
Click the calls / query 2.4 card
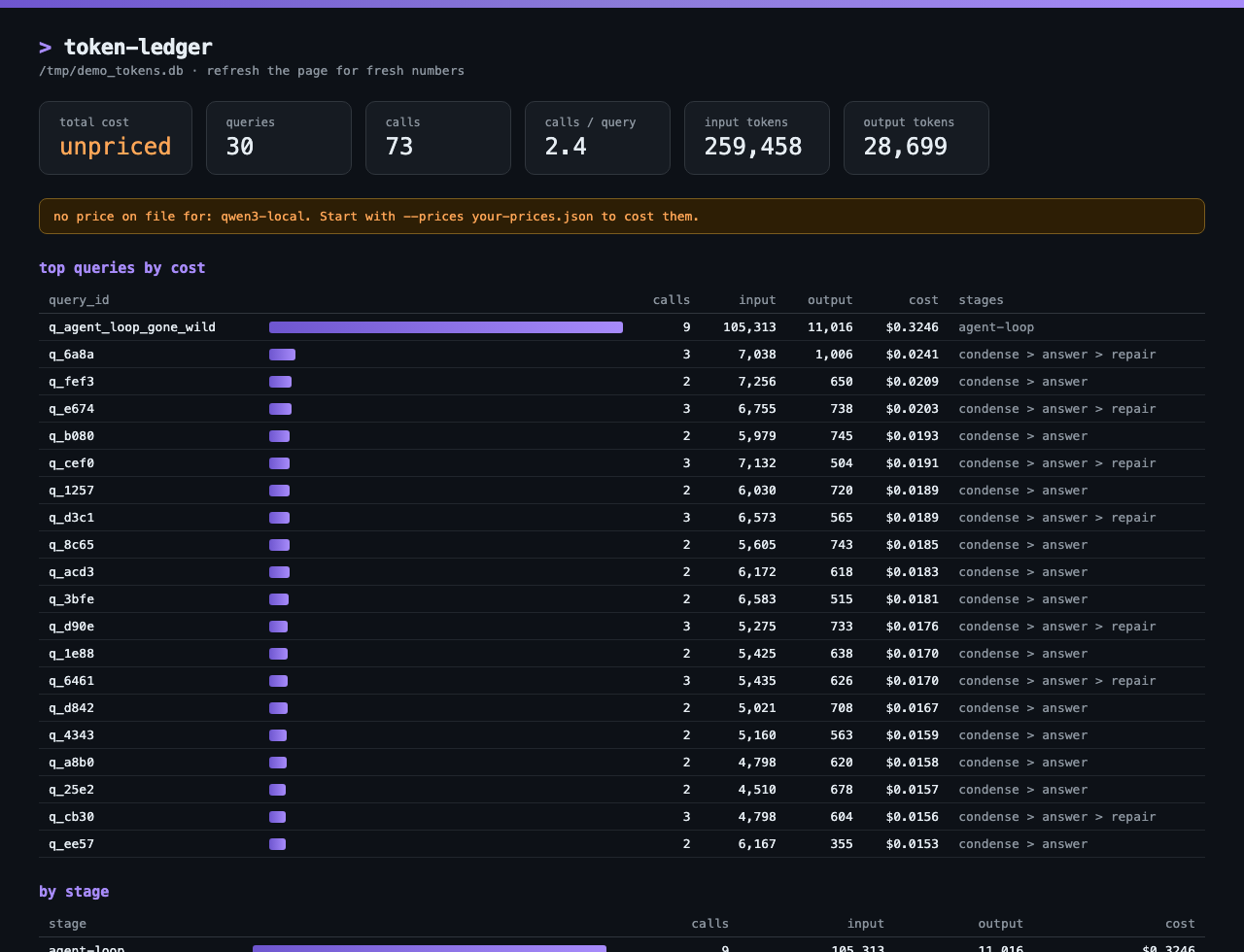pyautogui.click(x=598, y=138)
